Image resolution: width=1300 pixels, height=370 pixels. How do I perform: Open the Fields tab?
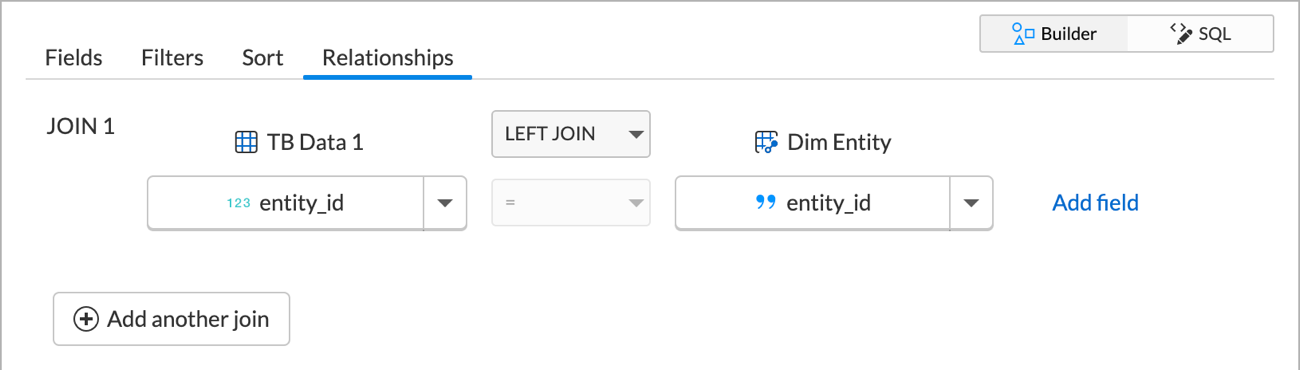(74, 58)
